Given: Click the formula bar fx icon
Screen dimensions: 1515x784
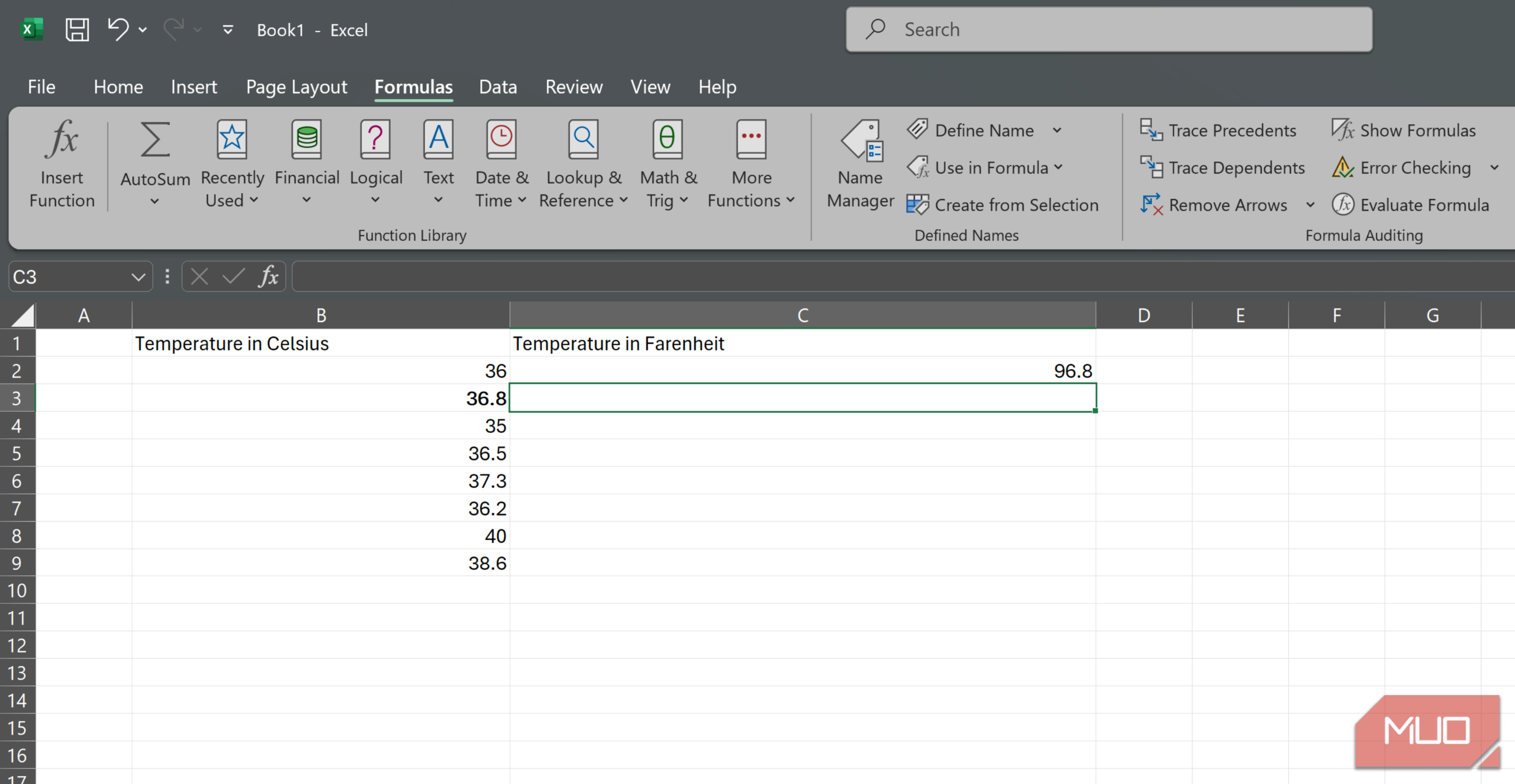Looking at the screenshot, I should pyautogui.click(x=268, y=276).
